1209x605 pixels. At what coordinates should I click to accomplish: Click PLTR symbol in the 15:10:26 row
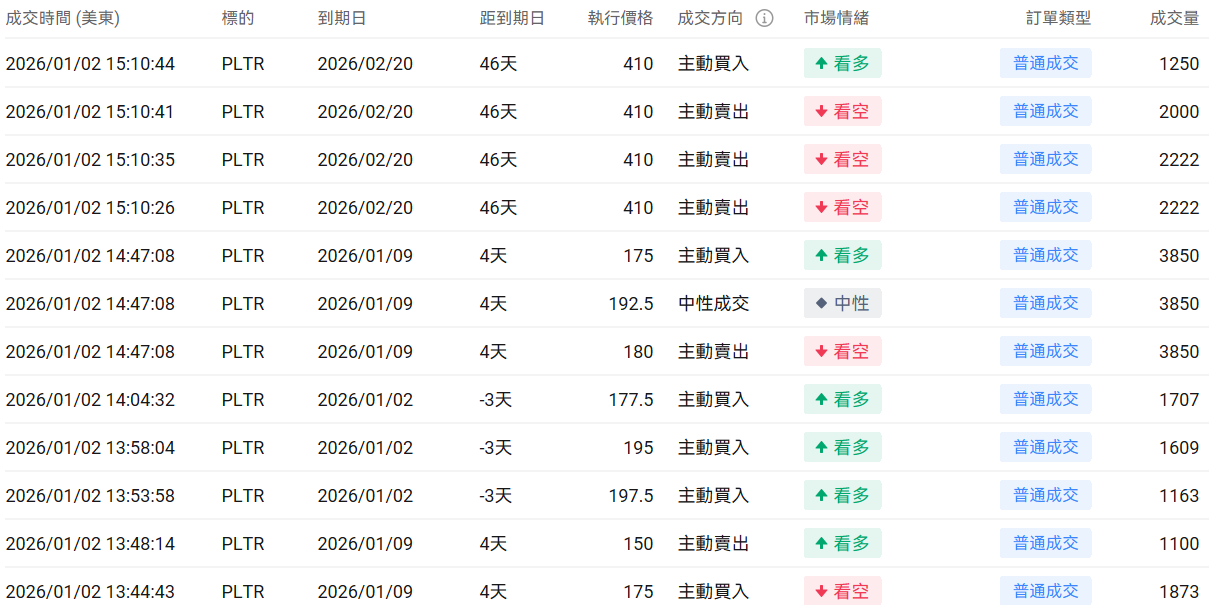coord(243,208)
